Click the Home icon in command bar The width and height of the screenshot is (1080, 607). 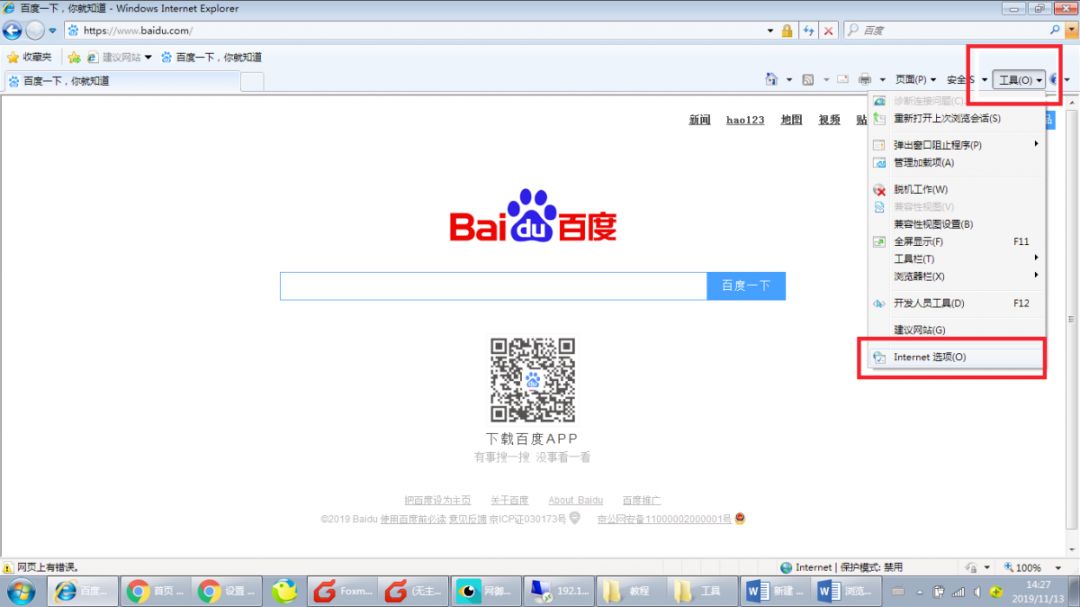tap(771, 80)
